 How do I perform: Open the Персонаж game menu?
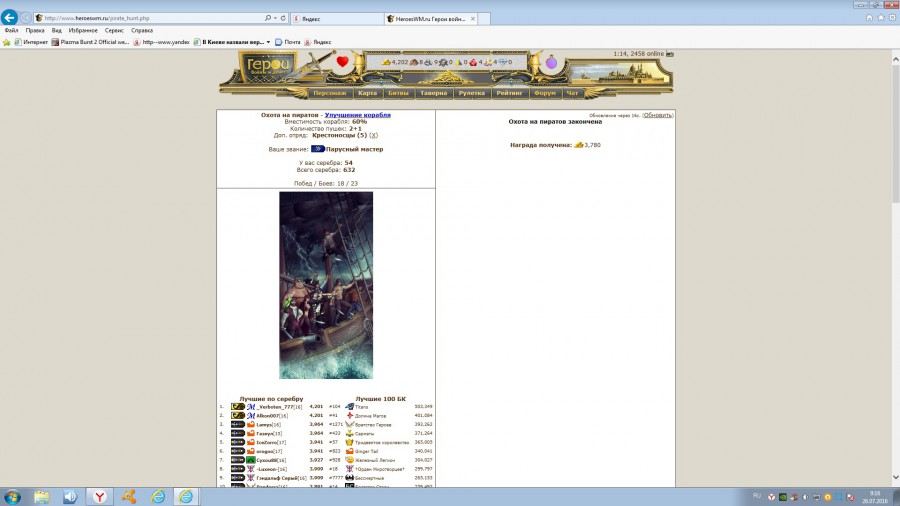[x=329, y=93]
